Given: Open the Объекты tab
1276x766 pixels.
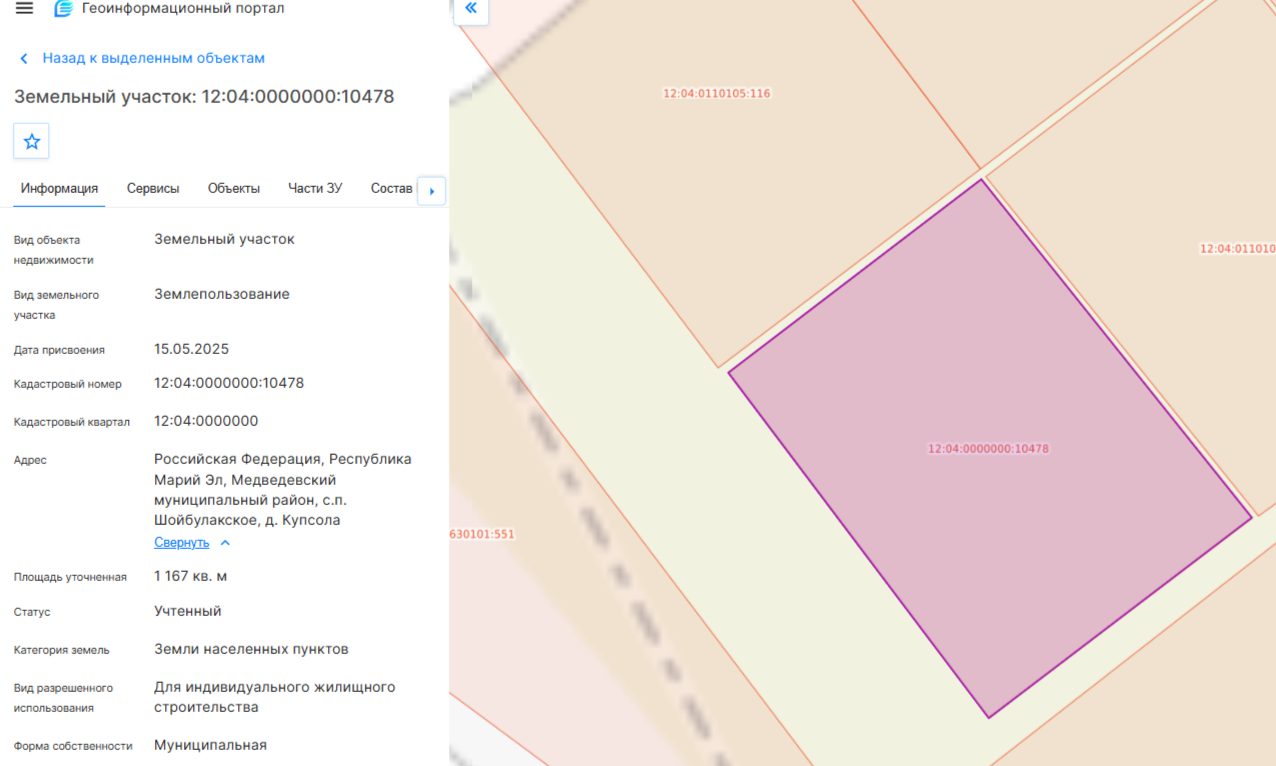Looking at the screenshot, I should [234, 188].
